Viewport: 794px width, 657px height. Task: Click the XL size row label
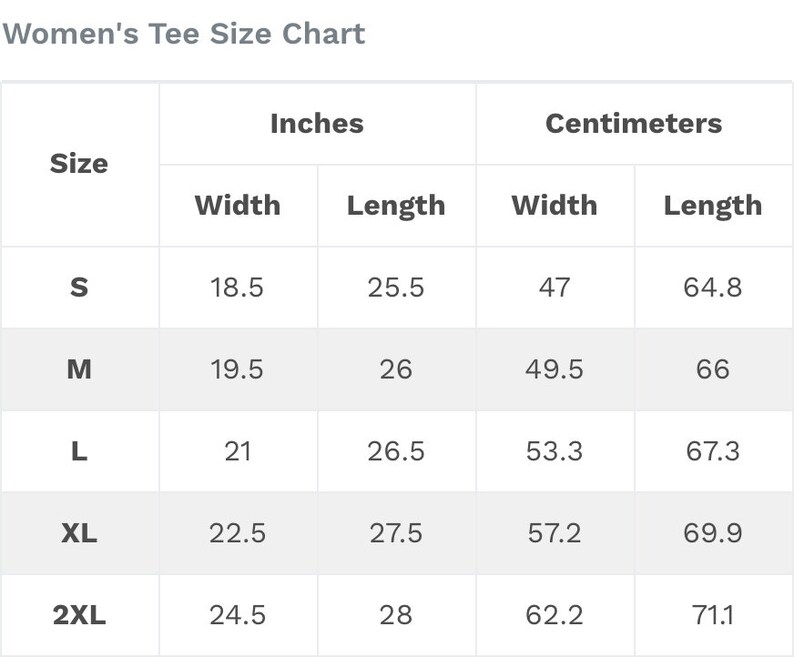[x=80, y=533]
